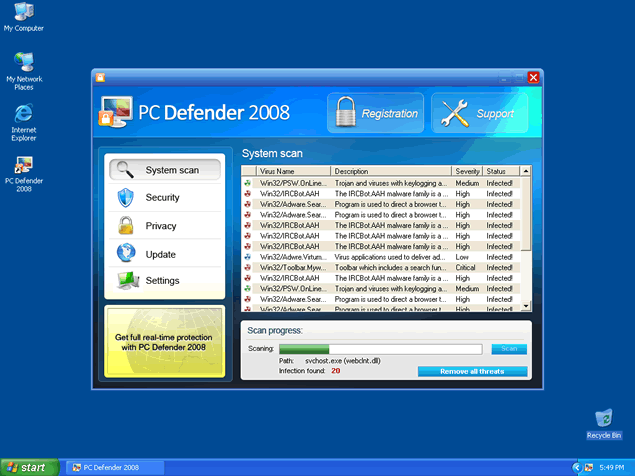Click the scan progress bar
The width and height of the screenshot is (635, 476).
point(380,349)
